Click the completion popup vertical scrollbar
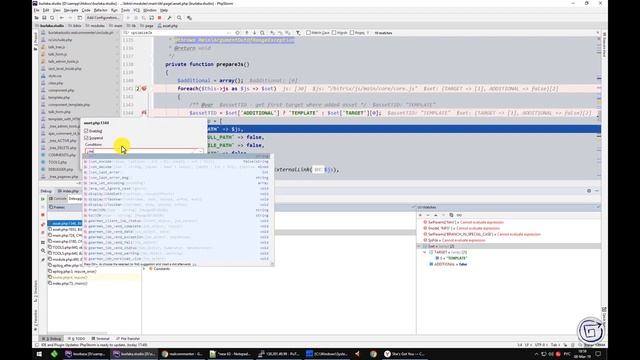The width and height of the screenshot is (640, 360). click(x=272, y=208)
